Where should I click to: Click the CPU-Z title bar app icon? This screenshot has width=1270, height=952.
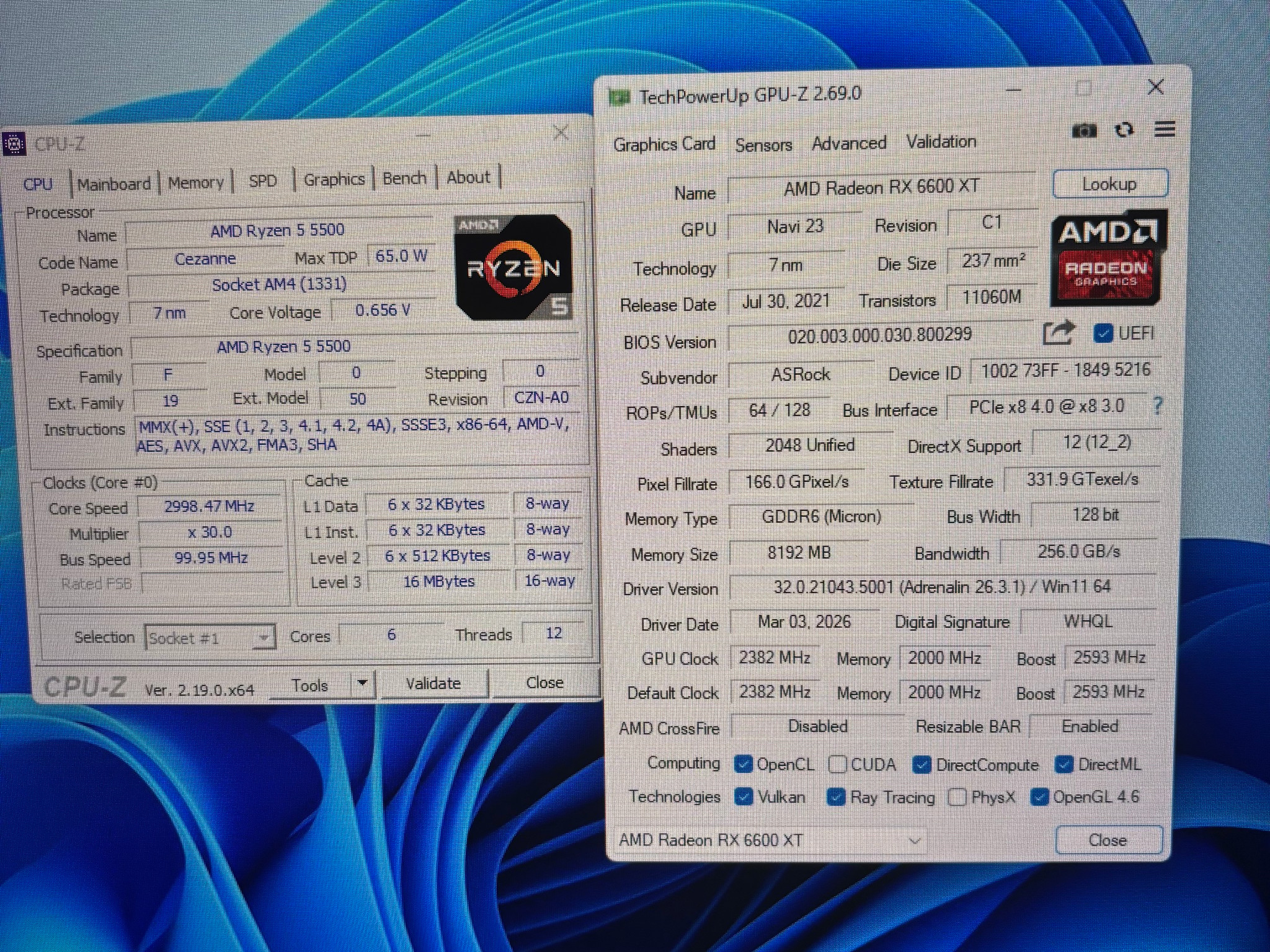pos(14,145)
